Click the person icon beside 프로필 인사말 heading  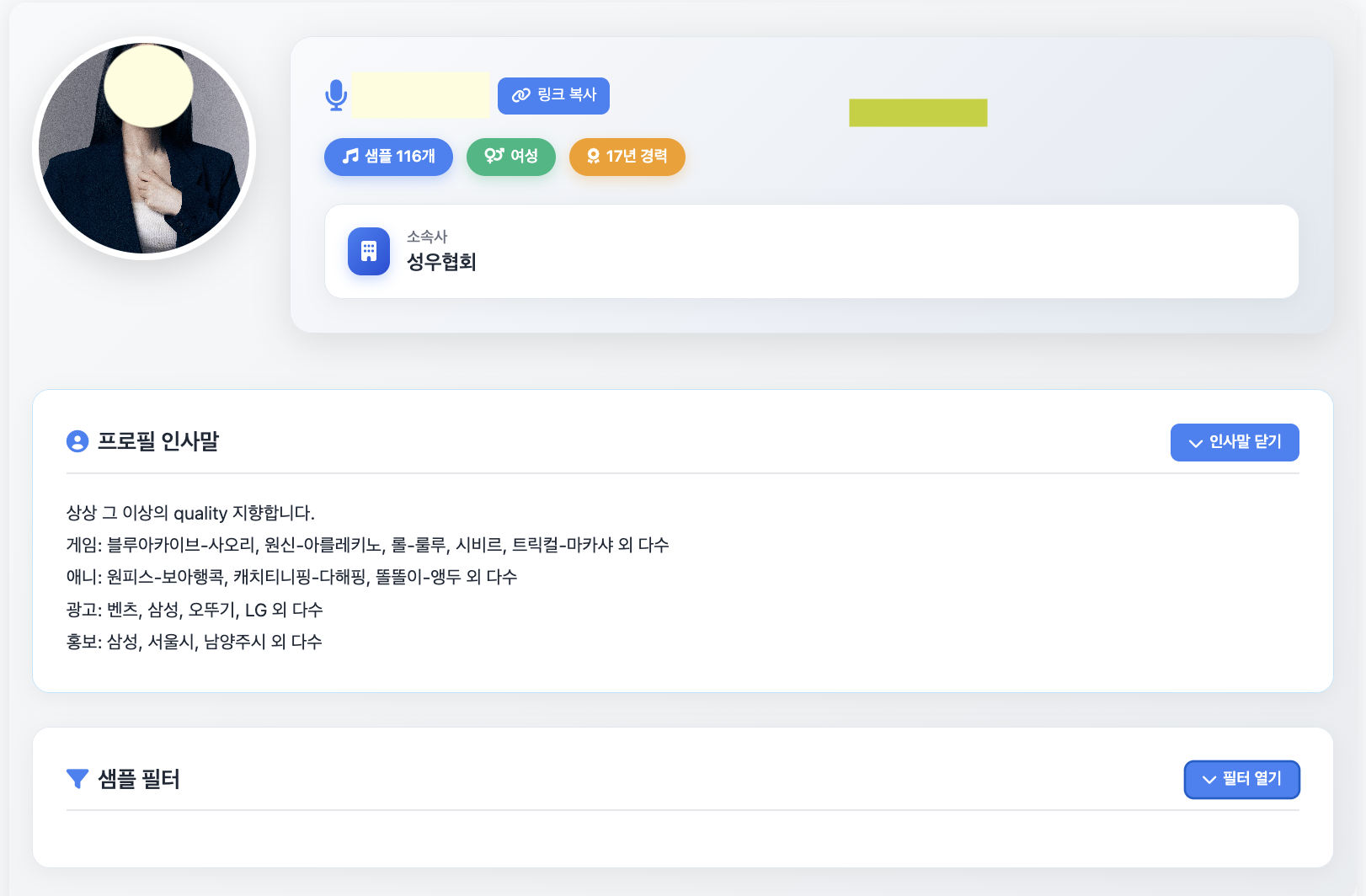(77, 441)
